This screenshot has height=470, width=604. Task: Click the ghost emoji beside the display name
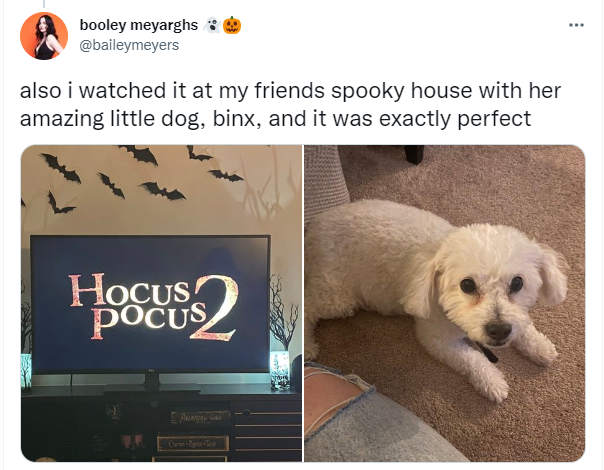pyautogui.click(x=211, y=25)
